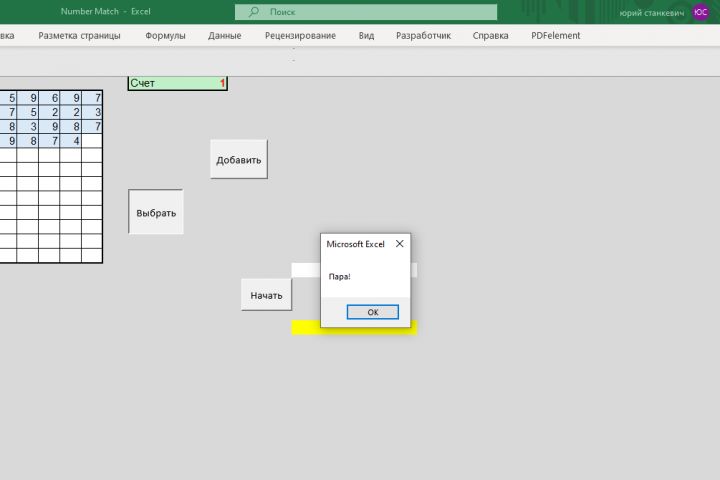The height and width of the screenshot is (480, 720).
Task: Click the Поиск search box
Action: coord(366,12)
